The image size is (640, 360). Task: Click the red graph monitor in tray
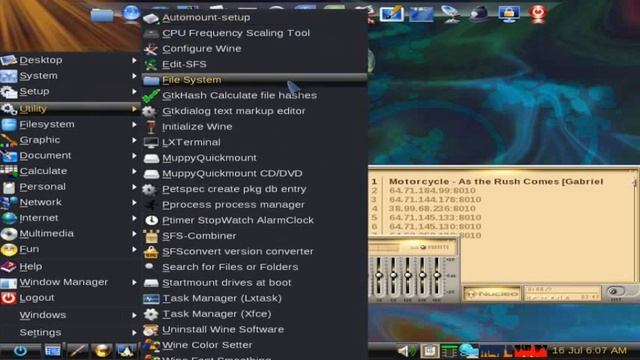click(x=530, y=351)
